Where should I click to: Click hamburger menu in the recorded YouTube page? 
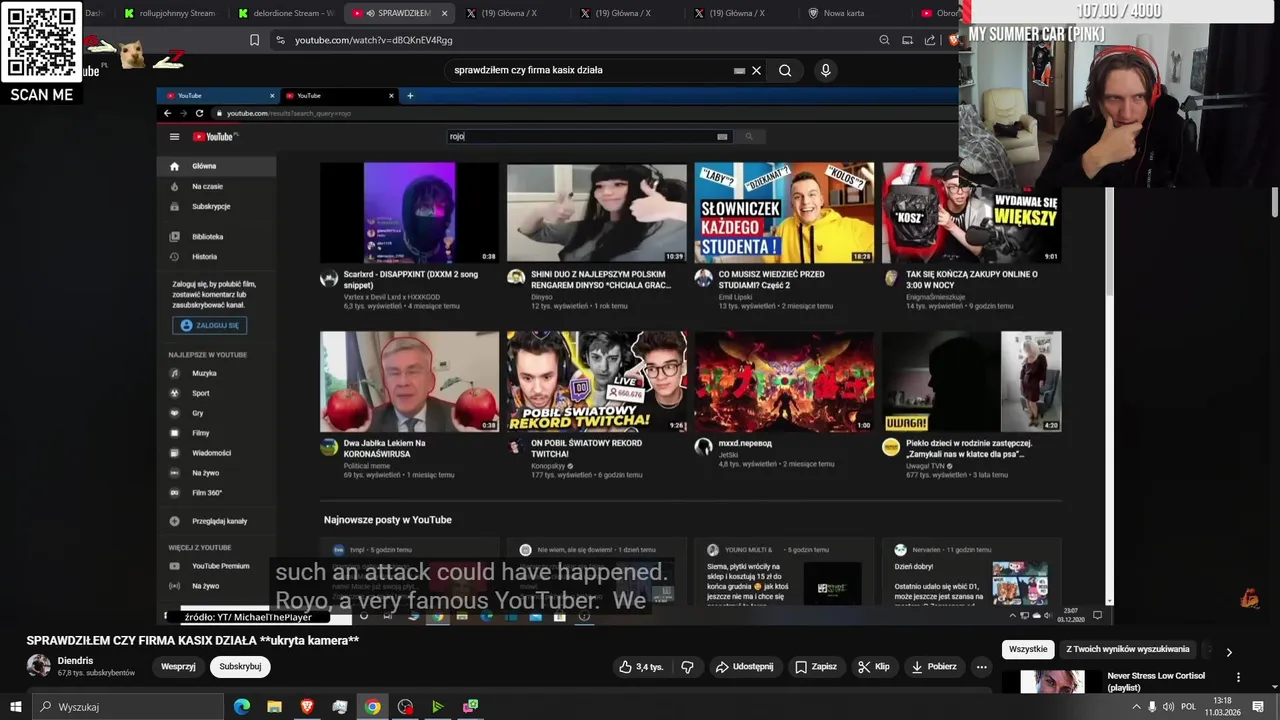coord(174,137)
